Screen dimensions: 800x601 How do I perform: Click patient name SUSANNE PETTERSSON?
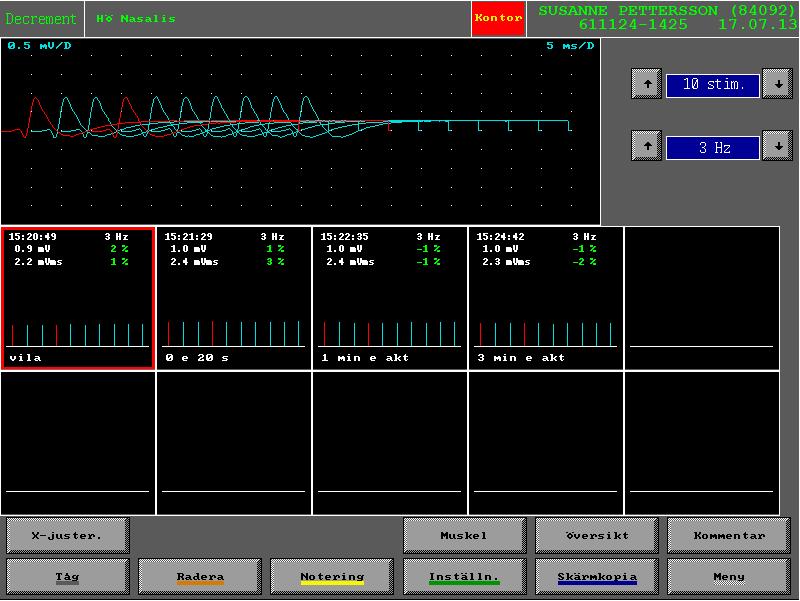point(628,10)
